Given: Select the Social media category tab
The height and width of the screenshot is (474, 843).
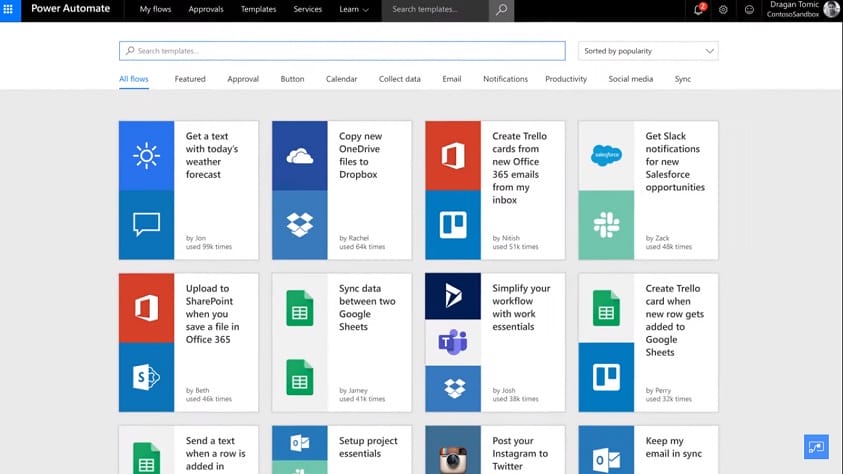Looking at the screenshot, I should point(630,79).
